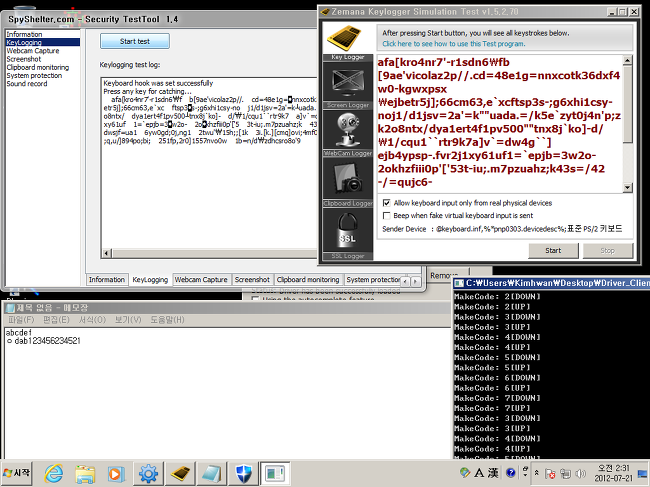Click the Remove button behind Zemana window

pyautogui.click(x=447, y=275)
